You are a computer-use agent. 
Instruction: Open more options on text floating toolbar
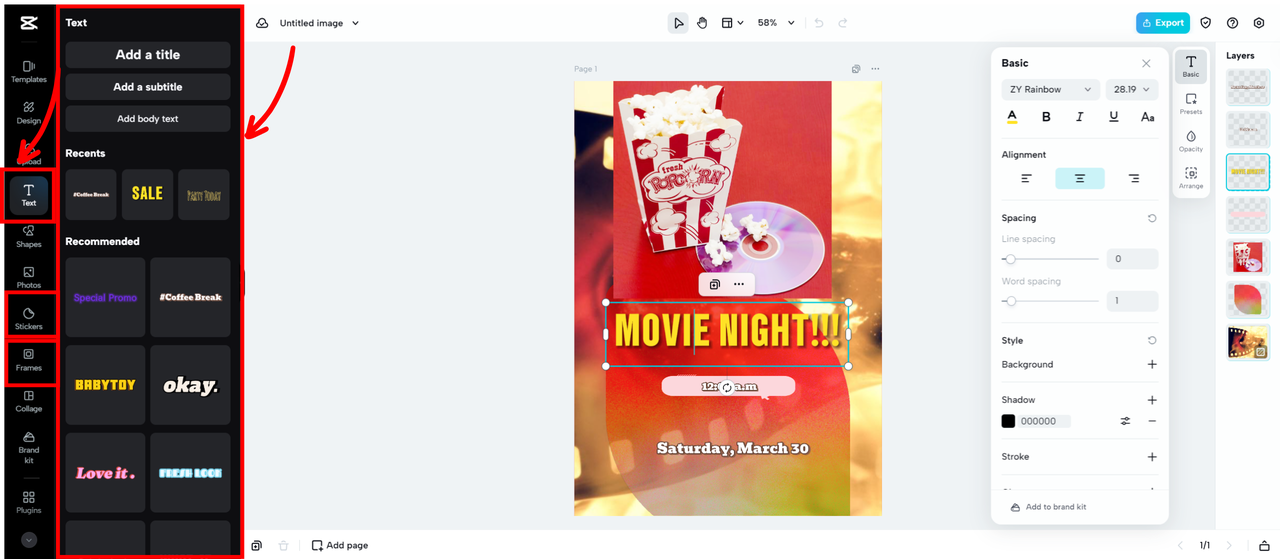point(739,284)
